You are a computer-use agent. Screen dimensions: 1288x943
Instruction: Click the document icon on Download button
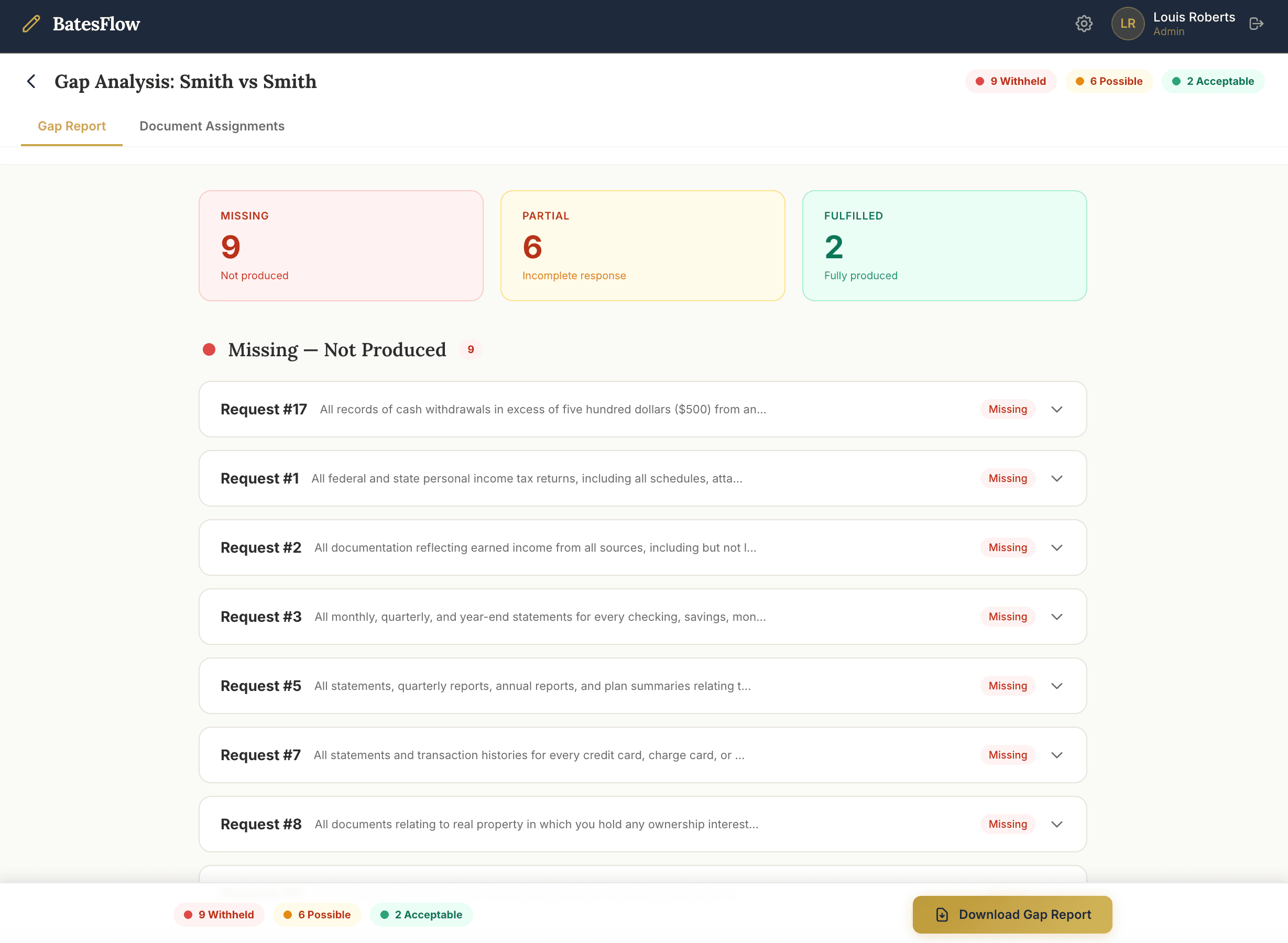[942, 915]
